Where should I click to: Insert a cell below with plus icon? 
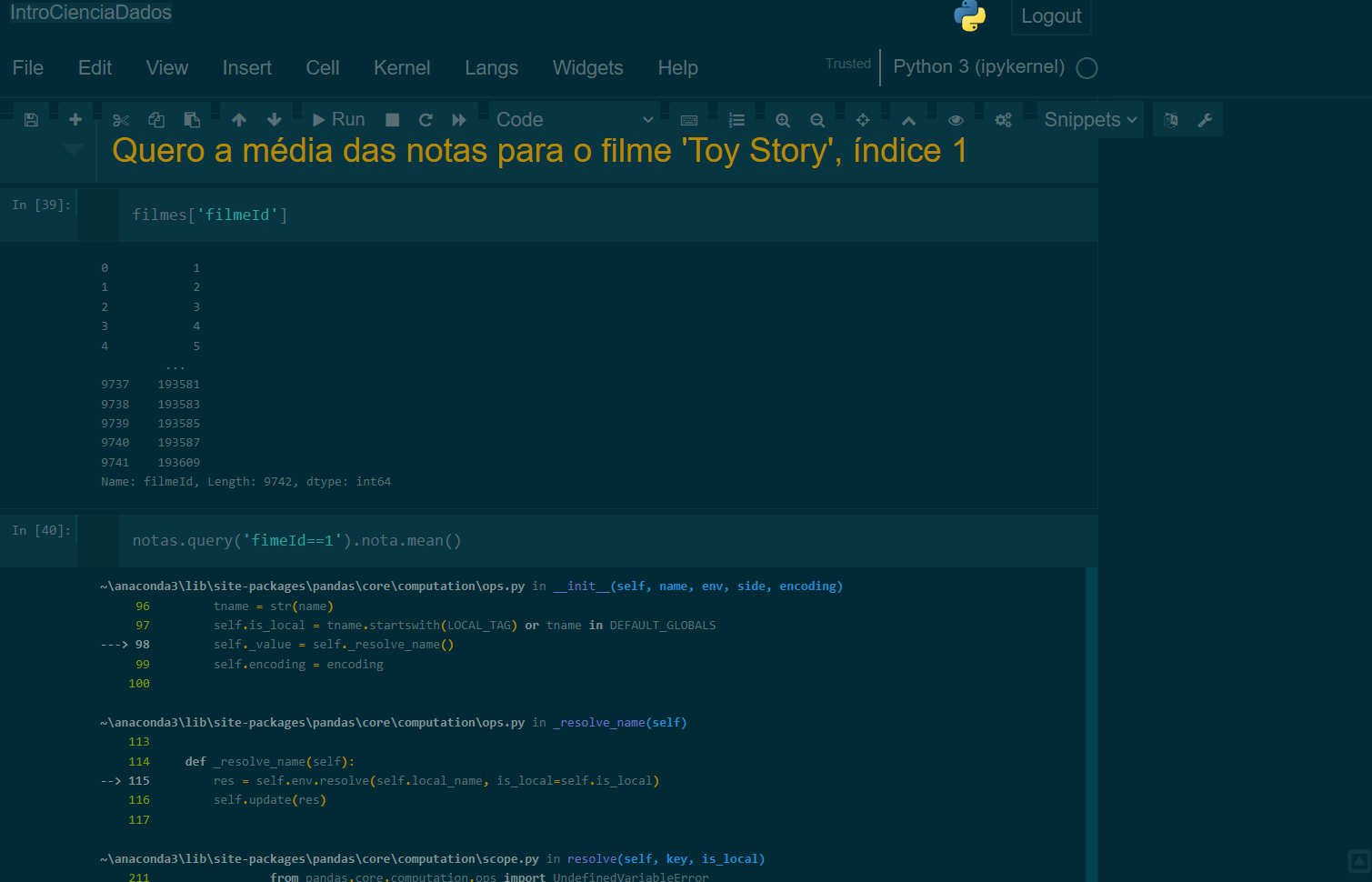coord(75,120)
